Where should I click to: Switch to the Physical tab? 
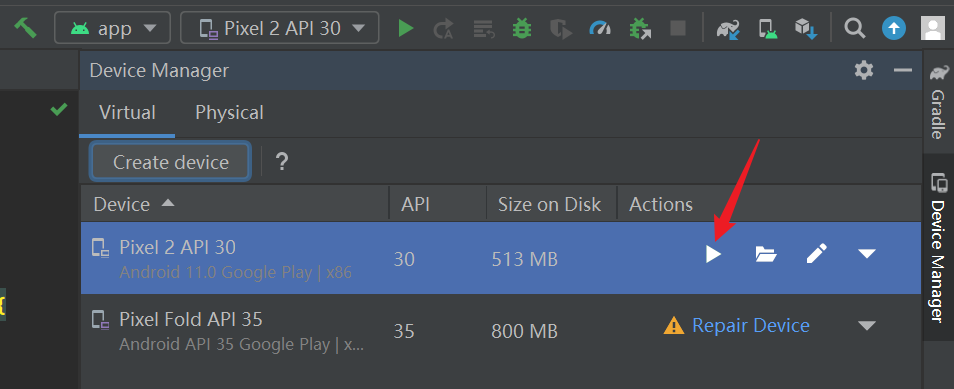pos(229,113)
